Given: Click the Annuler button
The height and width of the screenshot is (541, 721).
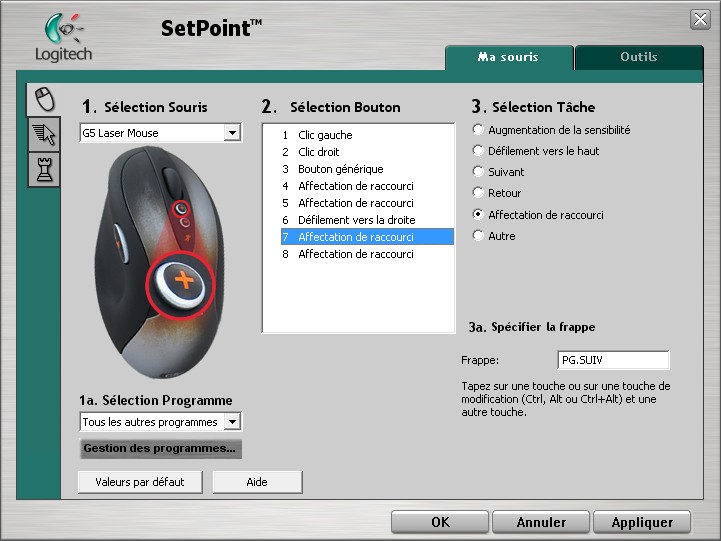Looking at the screenshot, I should click(x=541, y=522).
